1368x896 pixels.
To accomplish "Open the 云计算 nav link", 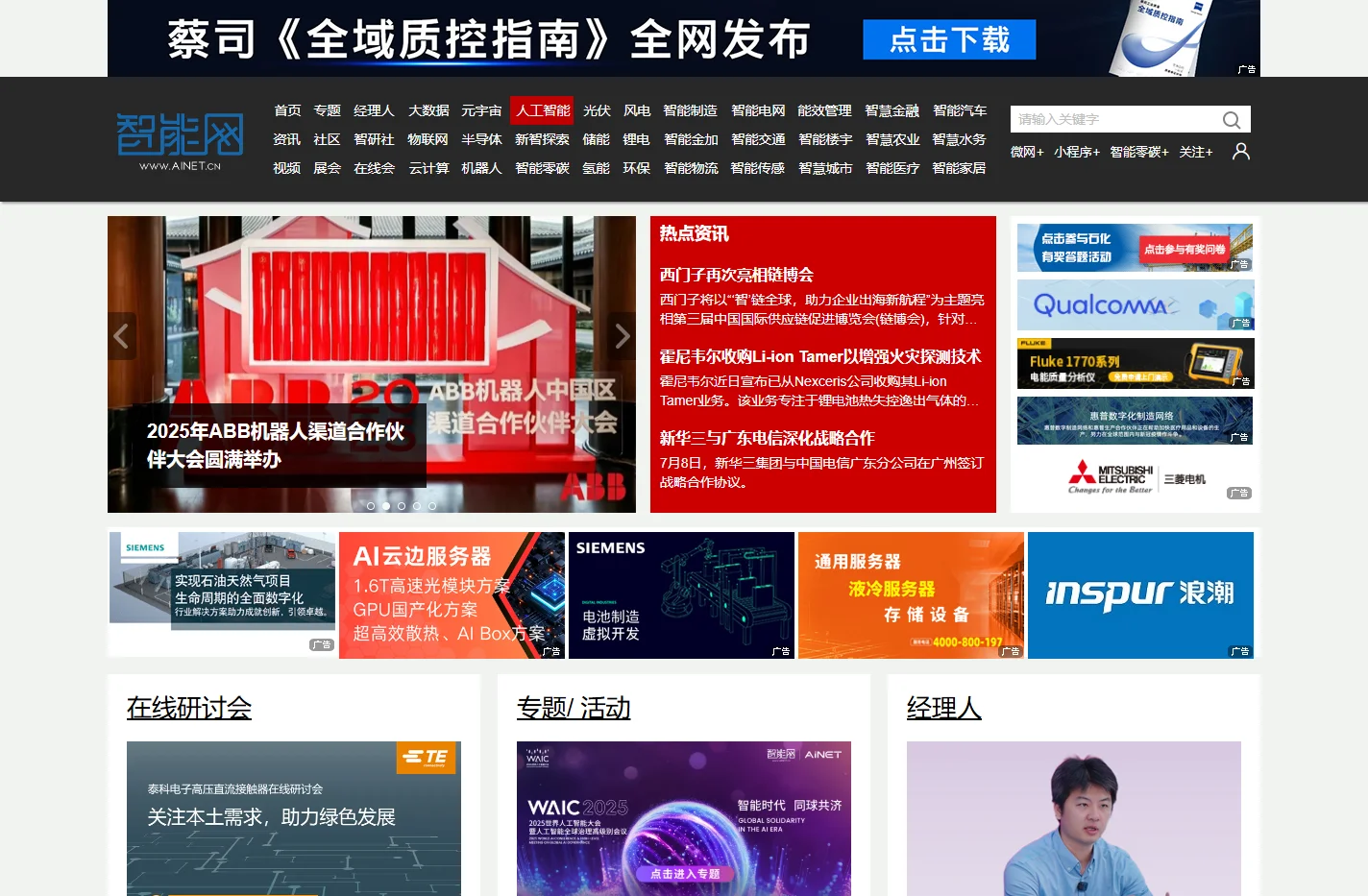I will tap(428, 168).
